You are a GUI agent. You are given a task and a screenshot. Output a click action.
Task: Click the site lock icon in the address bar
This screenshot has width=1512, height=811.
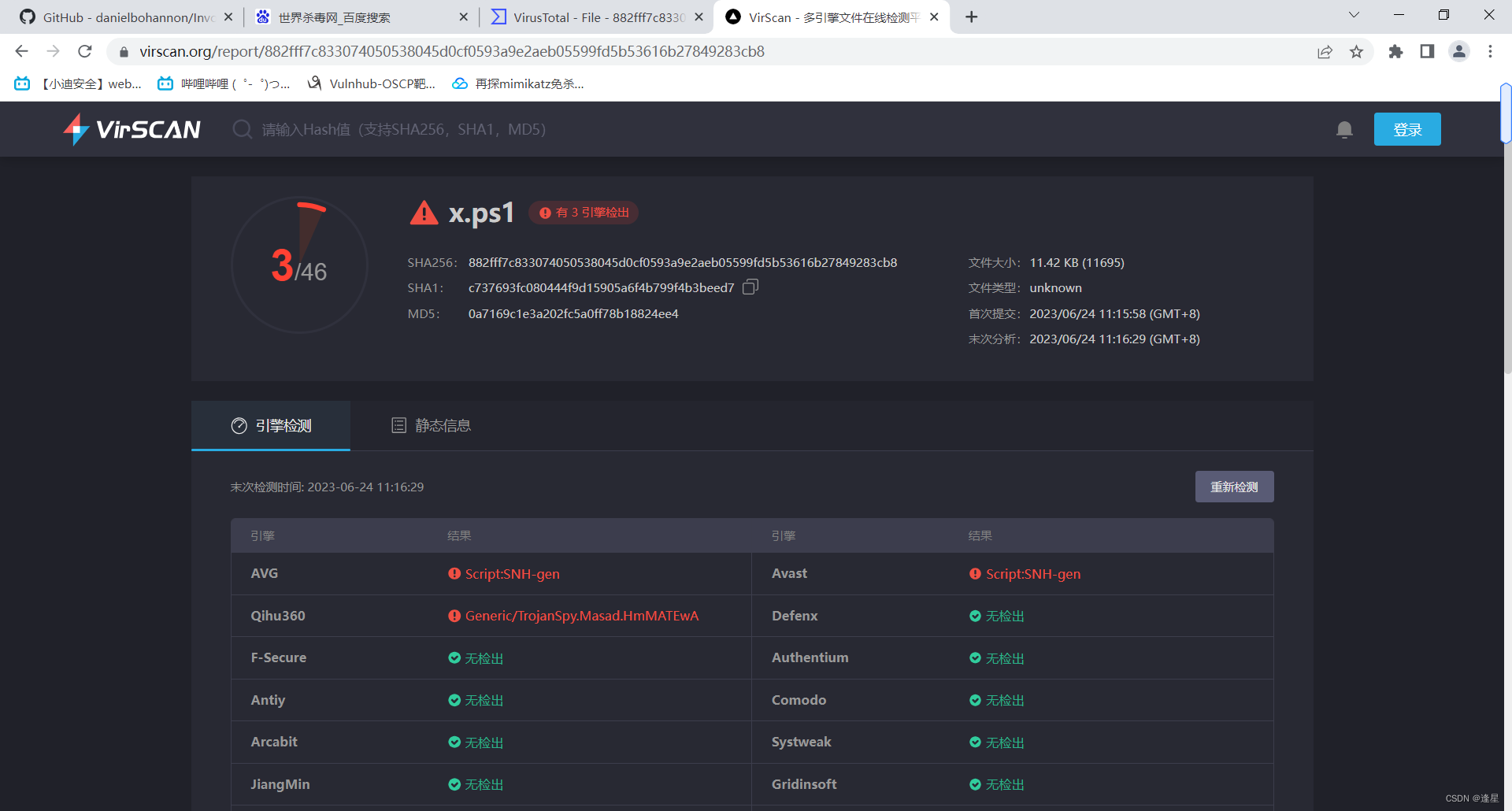pos(124,52)
